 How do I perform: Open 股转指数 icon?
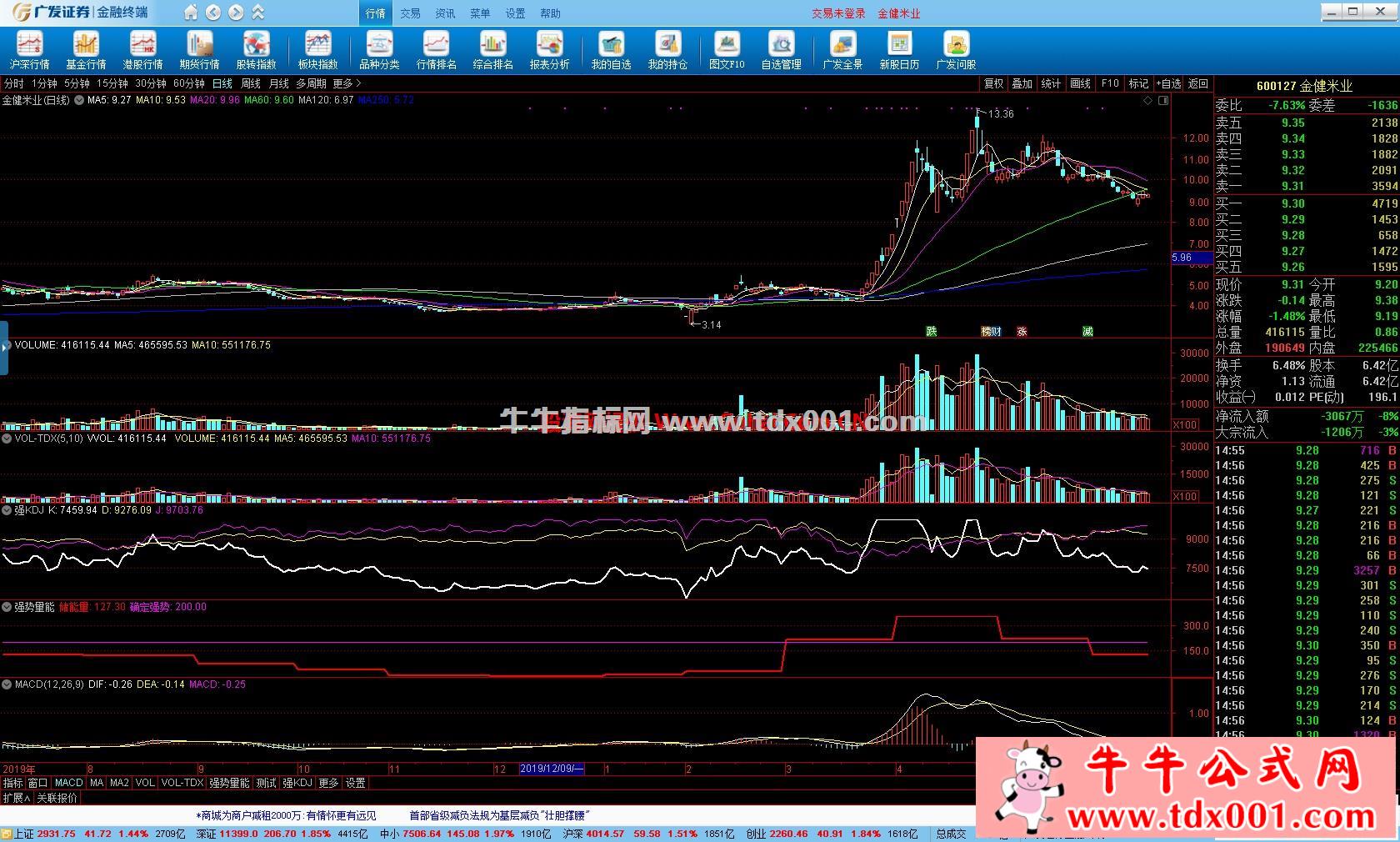tap(256, 50)
